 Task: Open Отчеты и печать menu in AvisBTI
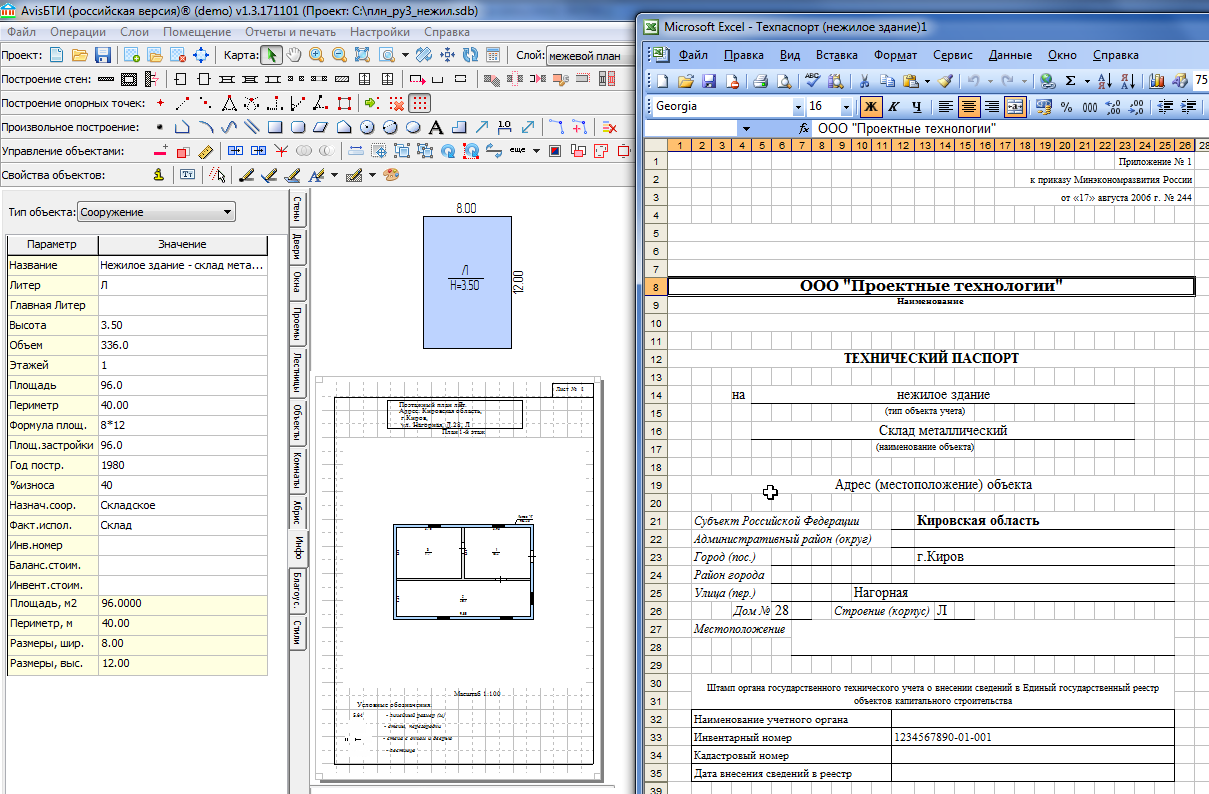coord(291,32)
